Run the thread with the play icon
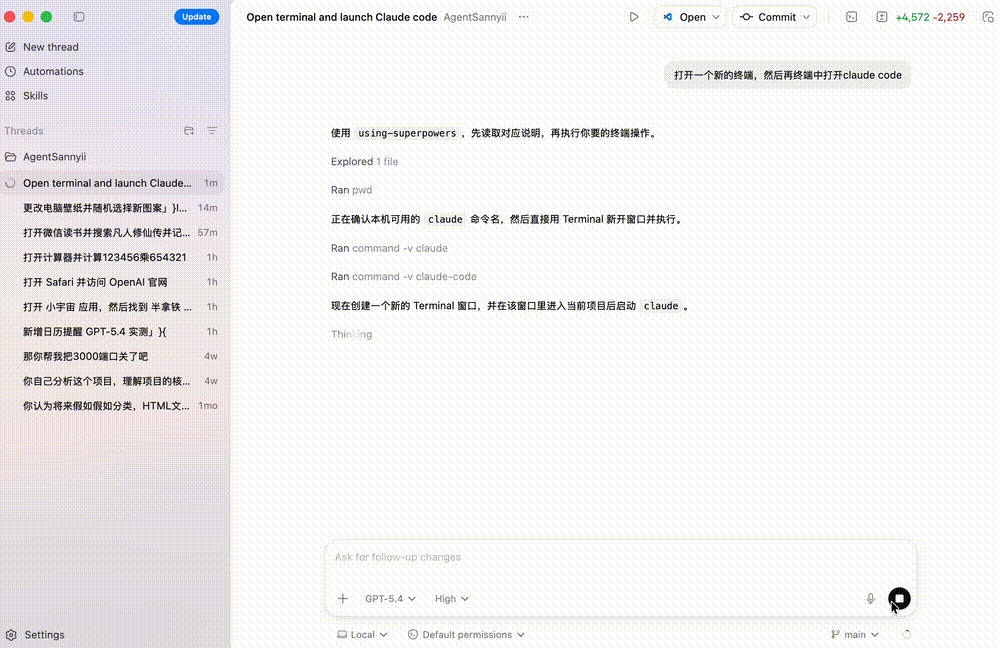 coord(634,17)
